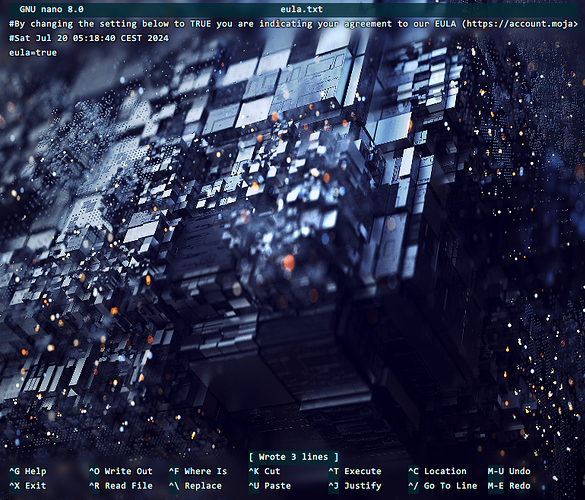
Task: Select the ^R Read File shortcut
Action: (121, 486)
